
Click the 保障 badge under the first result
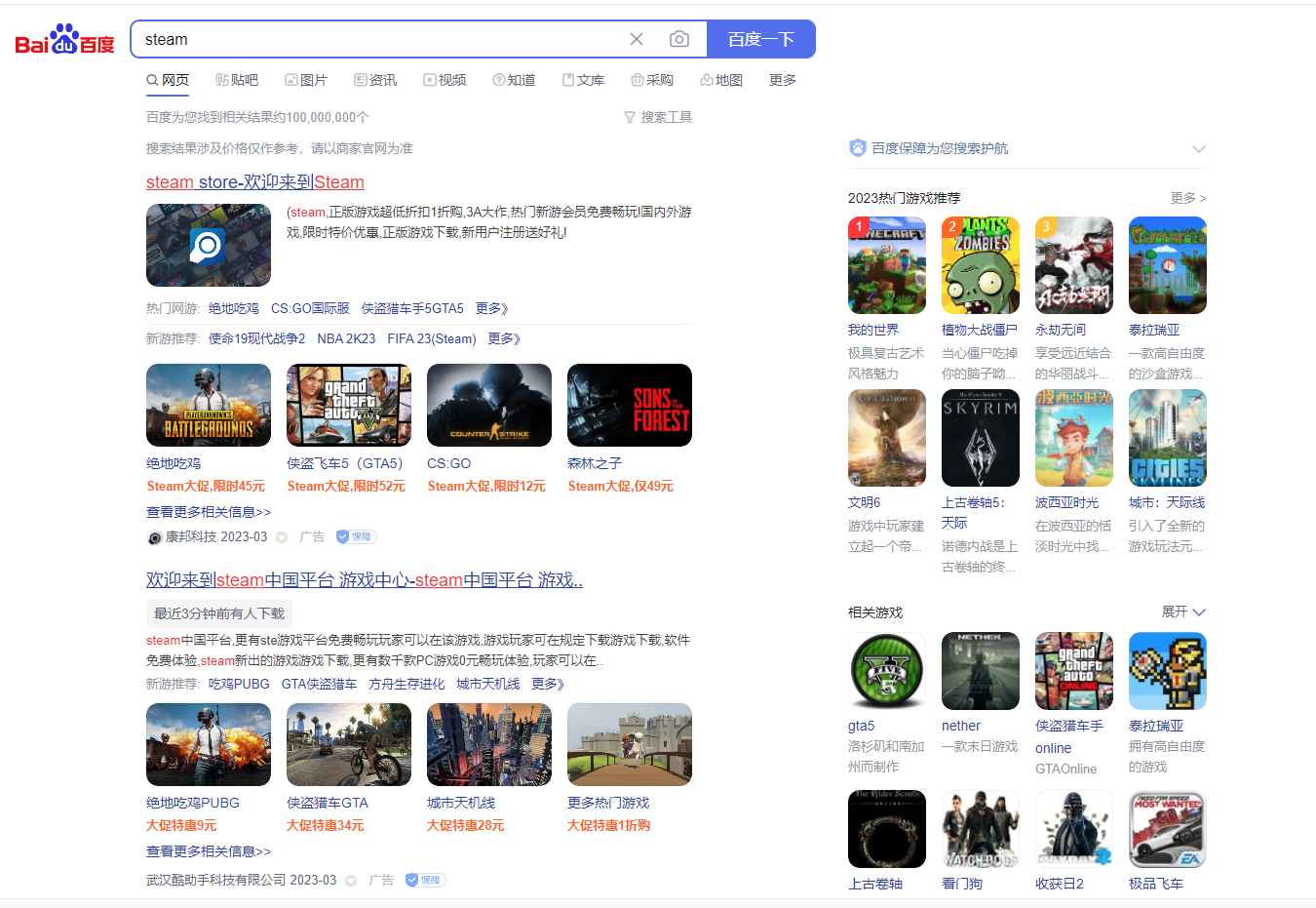[355, 536]
